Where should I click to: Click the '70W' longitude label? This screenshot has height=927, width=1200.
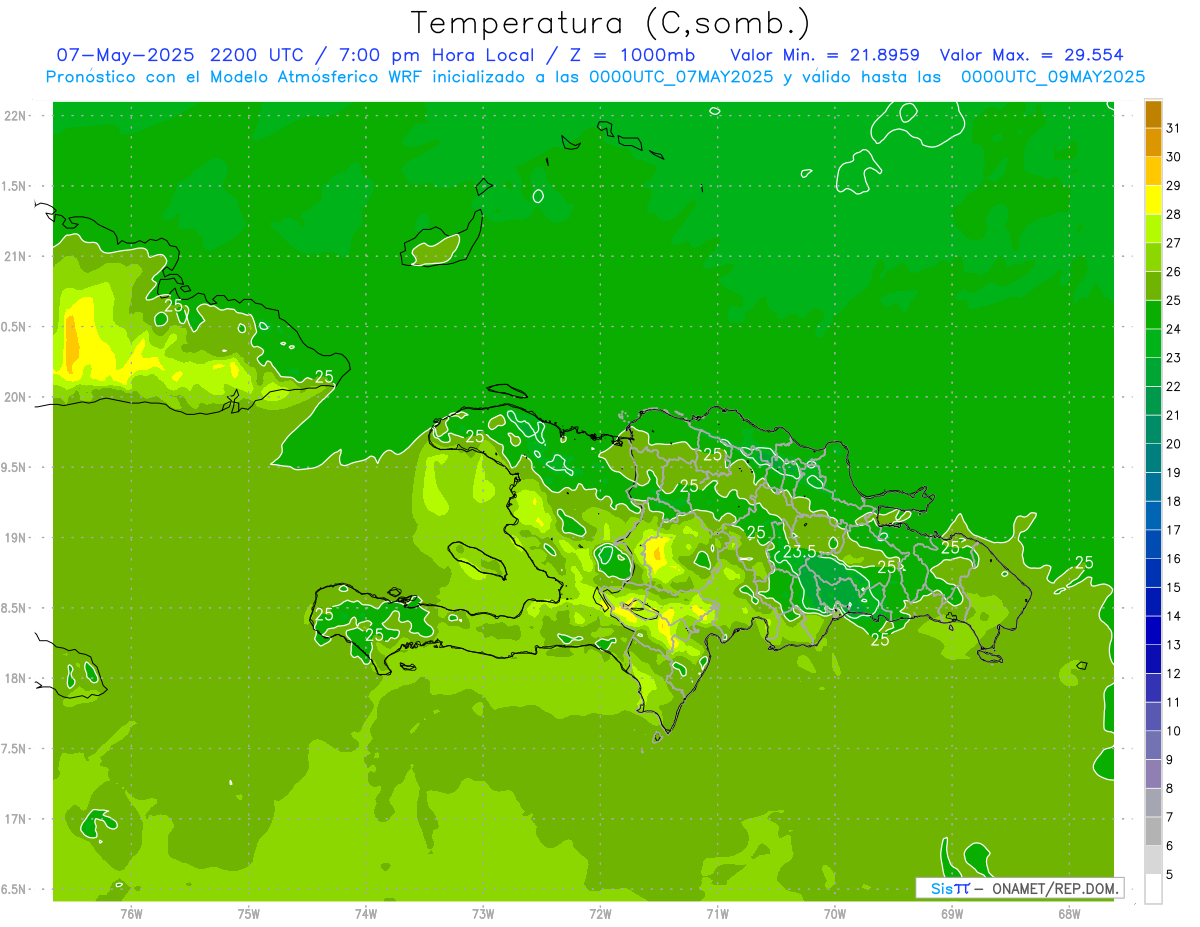click(x=834, y=913)
